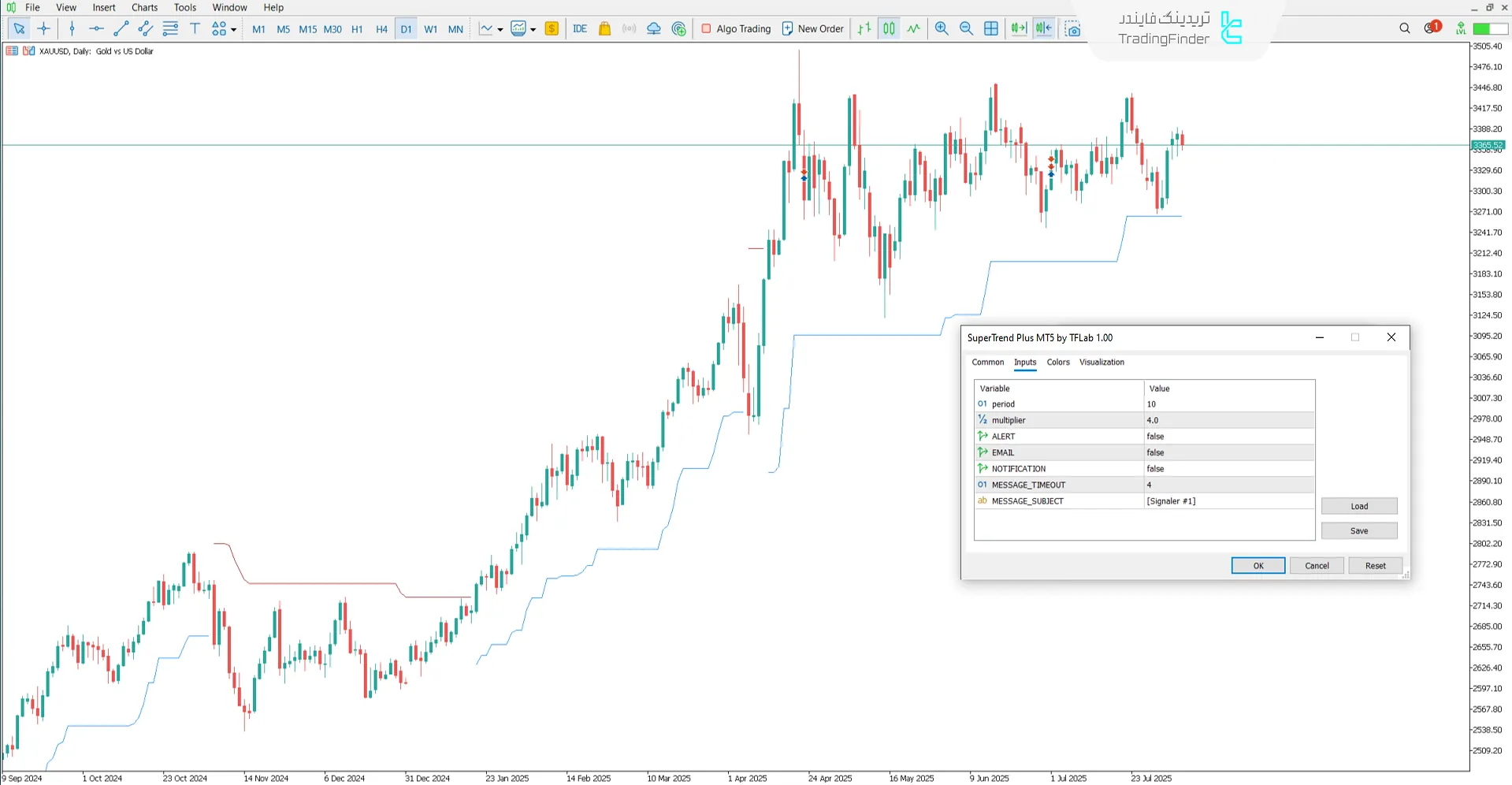Toggle Algo Trading on
Viewport: 1512px width, 785px height.
pos(736,29)
